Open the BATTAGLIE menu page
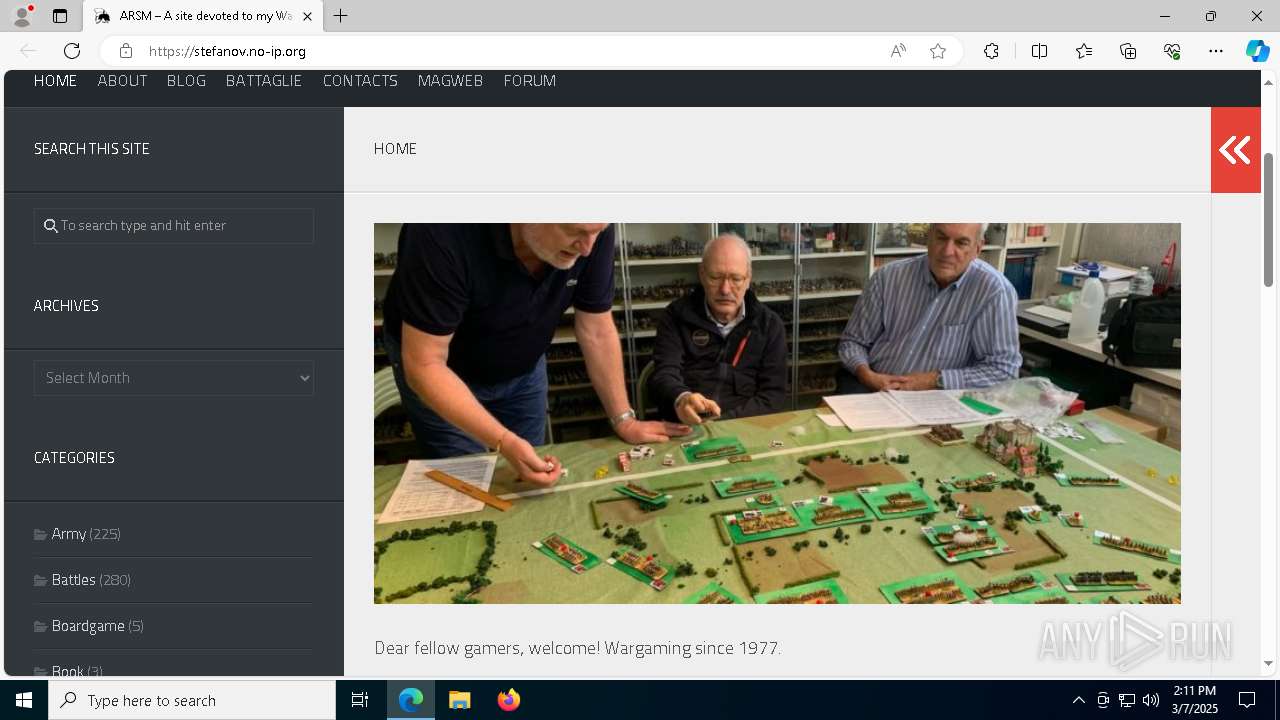Image resolution: width=1280 pixels, height=720 pixels. click(x=264, y=81)
